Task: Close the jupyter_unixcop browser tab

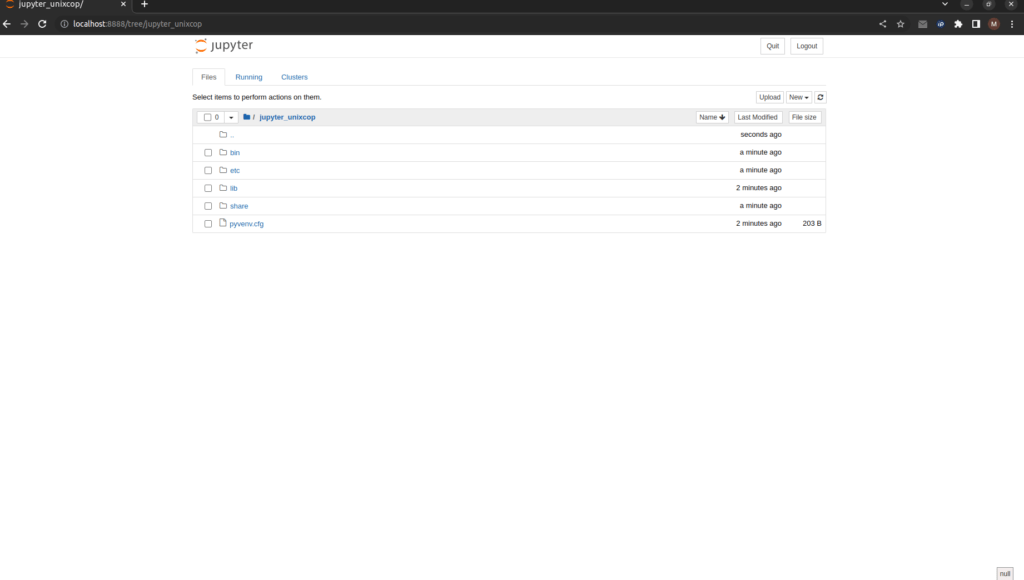Action: point(123,5)
